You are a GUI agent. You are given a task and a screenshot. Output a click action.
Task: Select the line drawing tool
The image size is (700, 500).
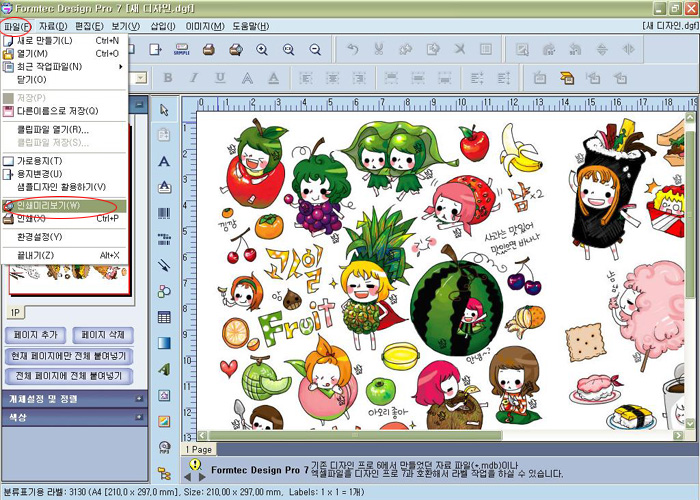pyautogui.click(x=164, y=266)
